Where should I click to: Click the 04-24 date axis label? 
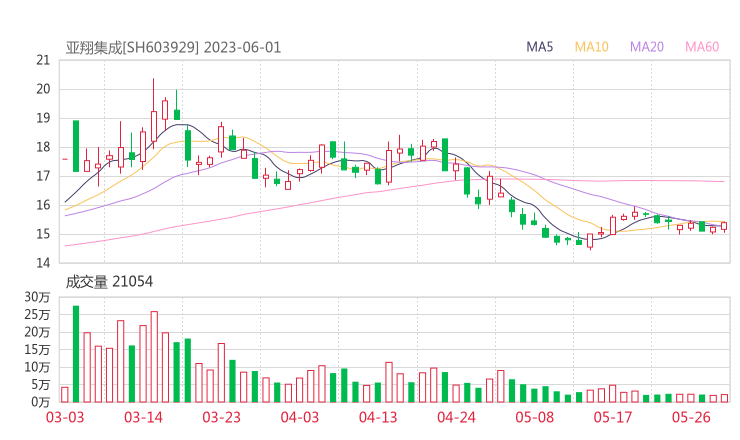pos(456,417)
